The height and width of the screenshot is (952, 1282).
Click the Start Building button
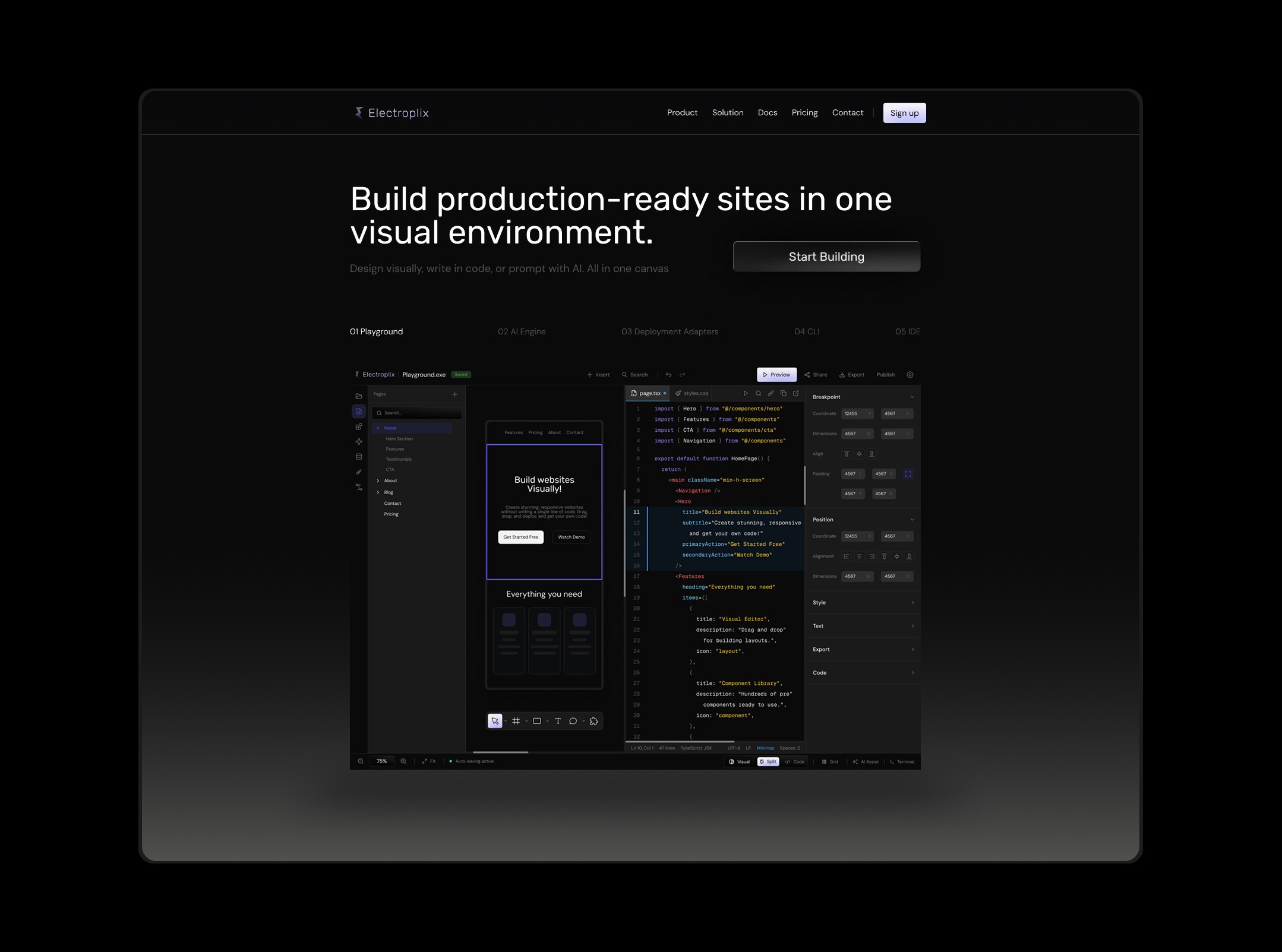coord(826,257)
